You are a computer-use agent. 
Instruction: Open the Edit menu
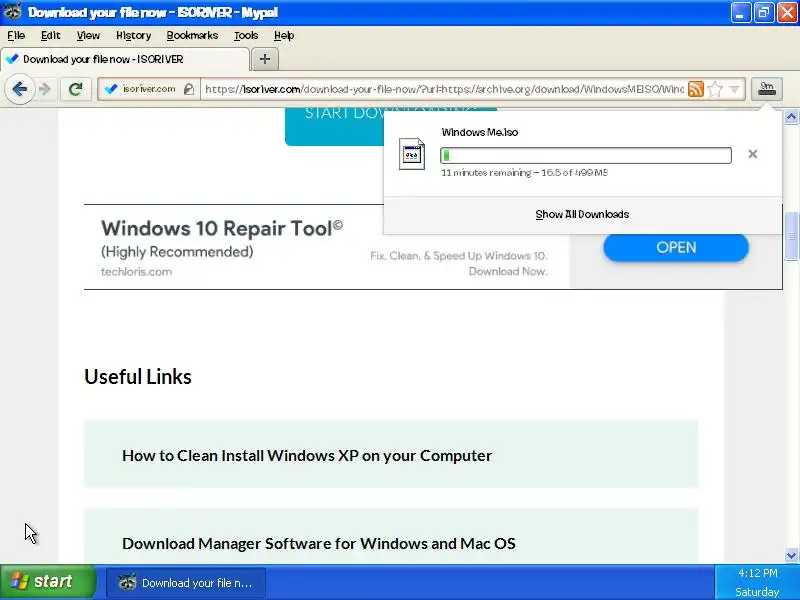point(51,35)
